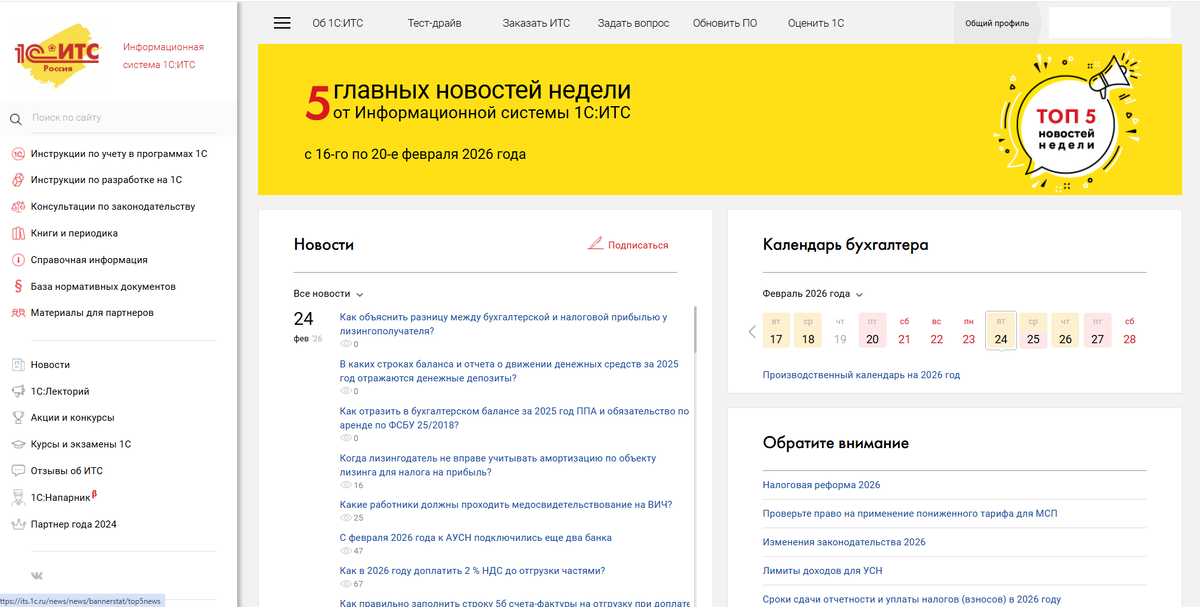Select calendar day 25 ср

(x=1033, y=332)
